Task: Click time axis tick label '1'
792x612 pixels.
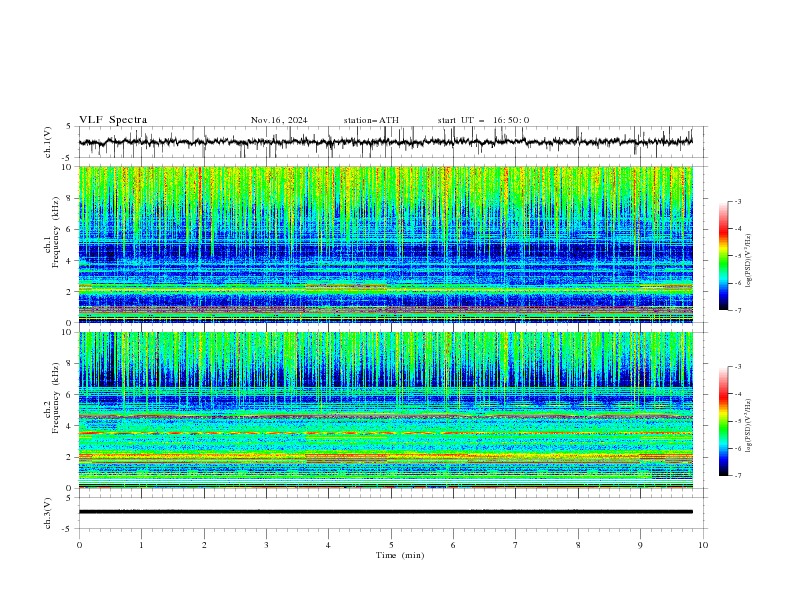Action: click(x=141, y=545)
